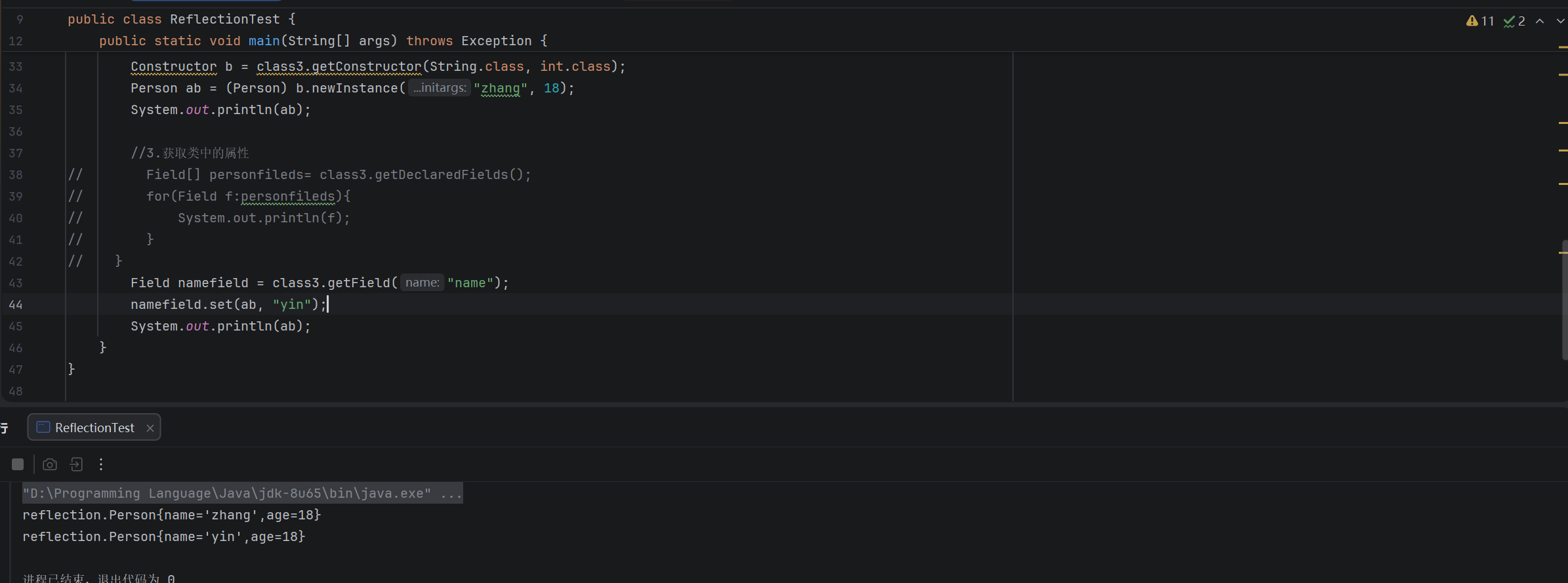The width and height of the screenshot is (1568, 583).
Task: Click line number 37 in gutter
Action: [16, 153]
